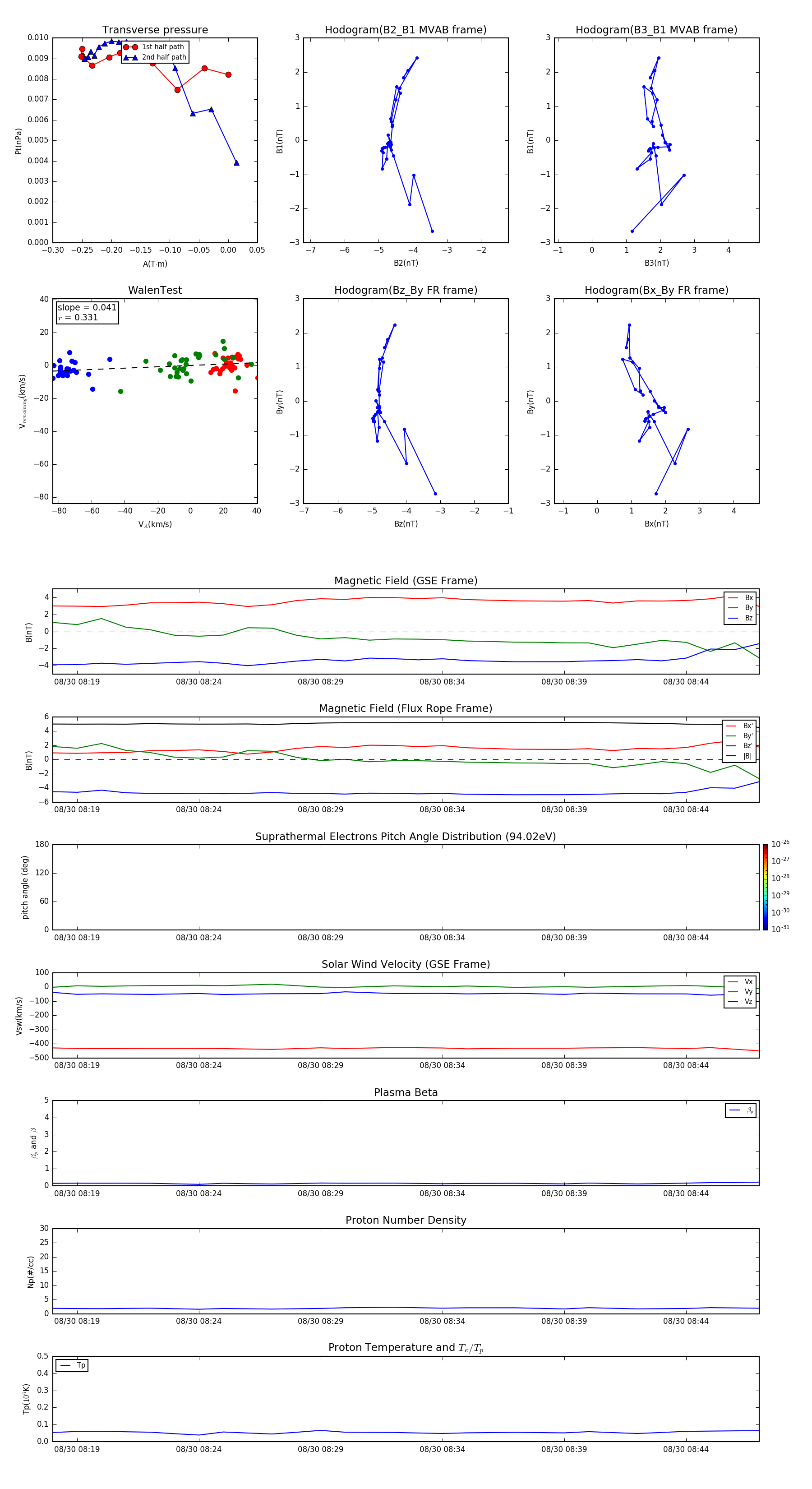The width and height of the screenshot is (812, 1489).
Task: Click the Suprathermal Electrons Pitch Angle Distribution title
Action: pyautogui.click(x=406, y=837)
